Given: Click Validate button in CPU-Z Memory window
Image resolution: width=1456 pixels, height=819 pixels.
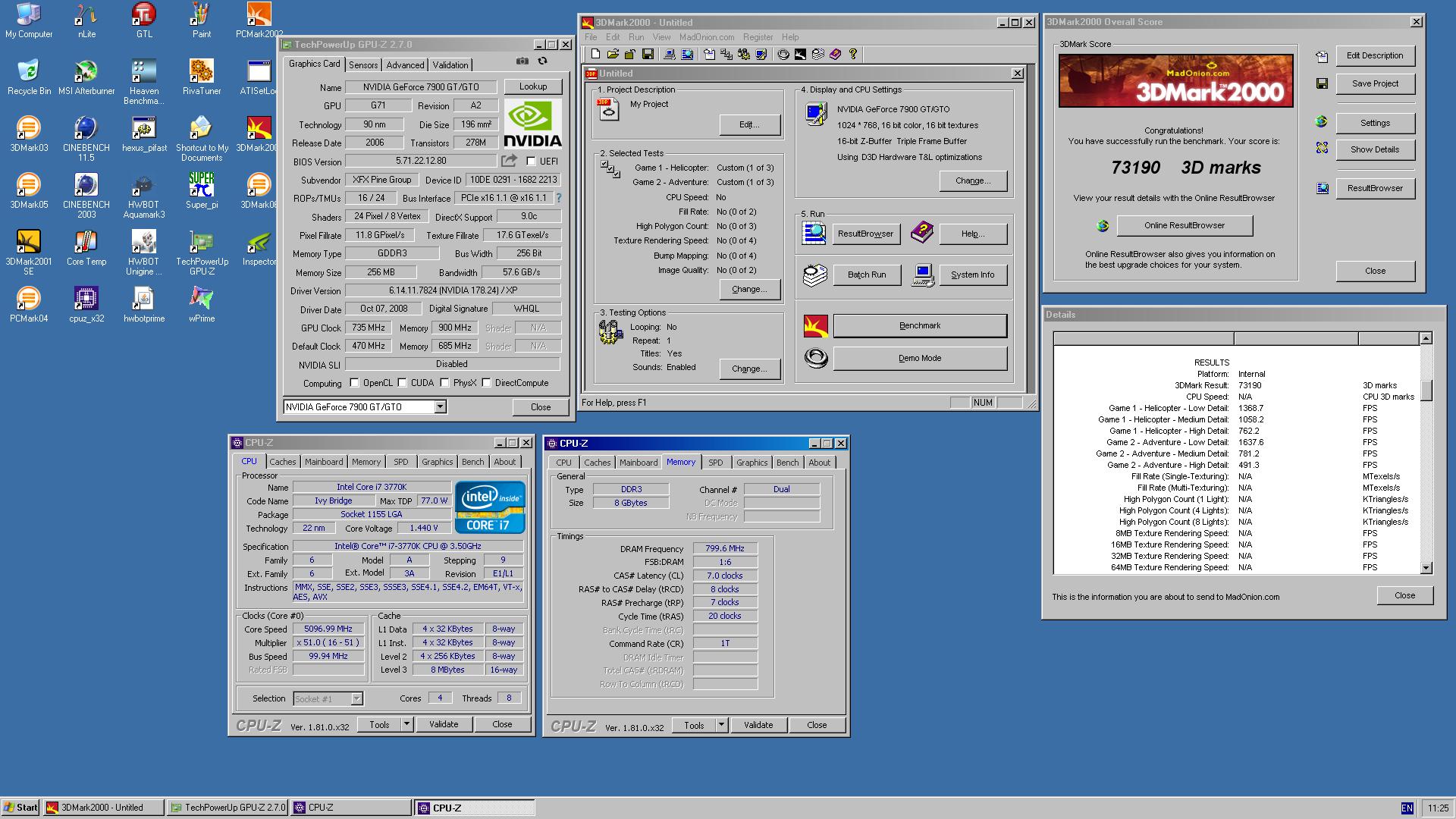Looking at the screenshot, I should 758,725.
